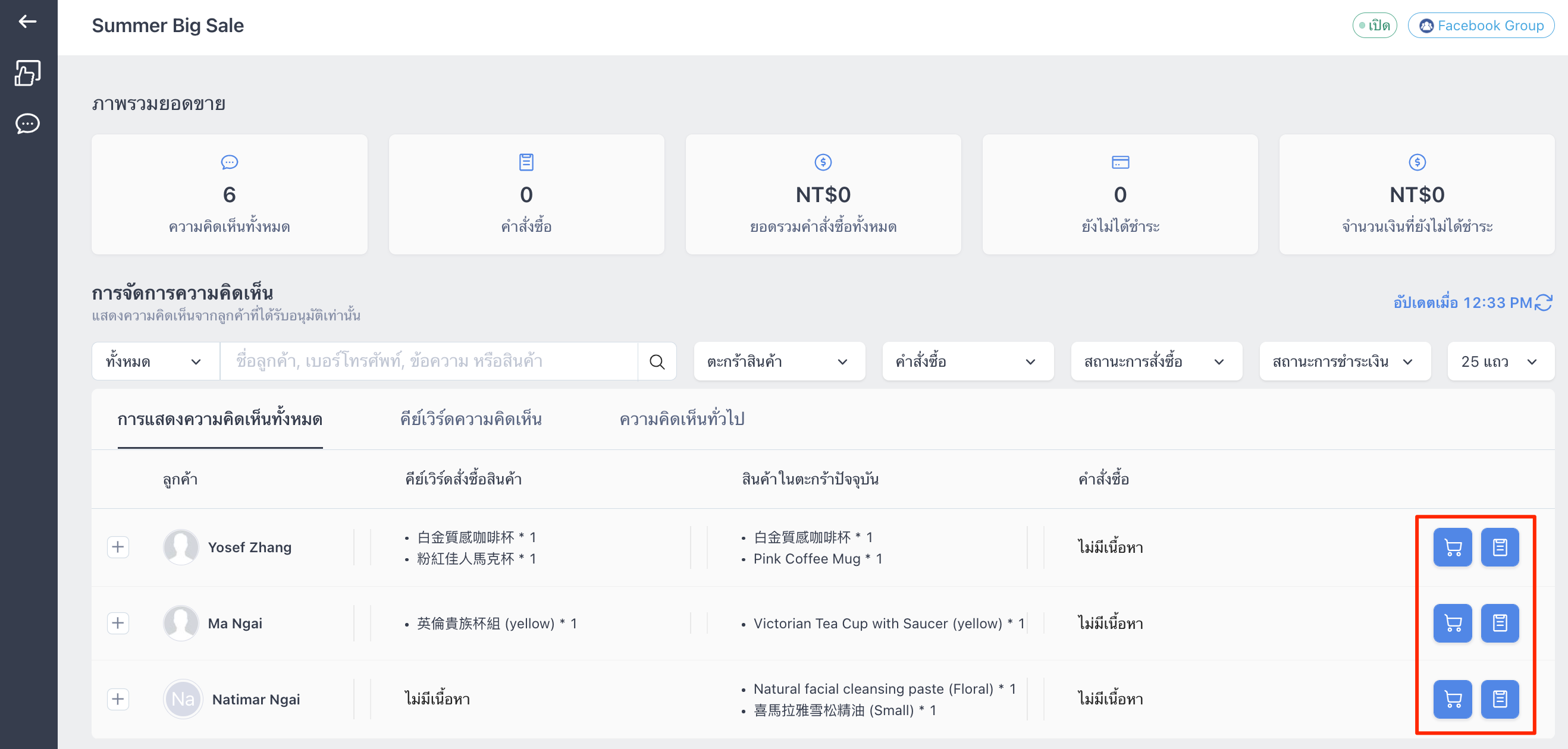Switch to คีย์เวิร์ดความคิดเห็น tab
Screen dimensions: 1568x749
tap(471, 419)
